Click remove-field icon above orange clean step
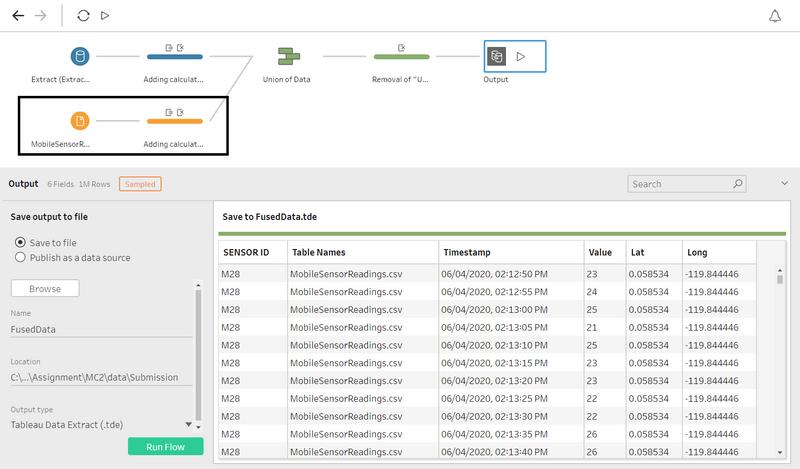 coord(180,112)
